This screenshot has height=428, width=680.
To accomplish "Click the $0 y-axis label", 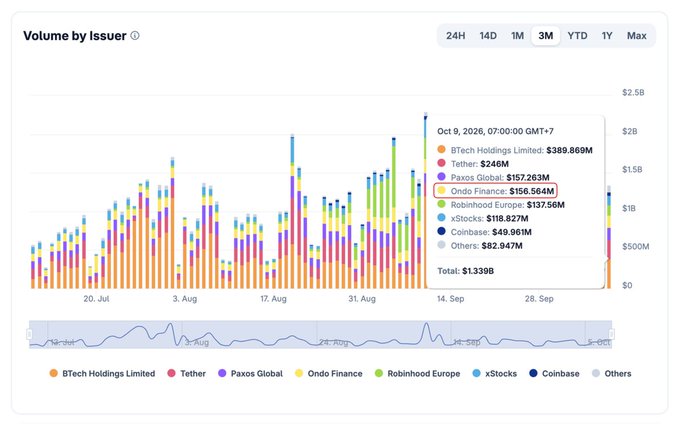I will [627, 285].
